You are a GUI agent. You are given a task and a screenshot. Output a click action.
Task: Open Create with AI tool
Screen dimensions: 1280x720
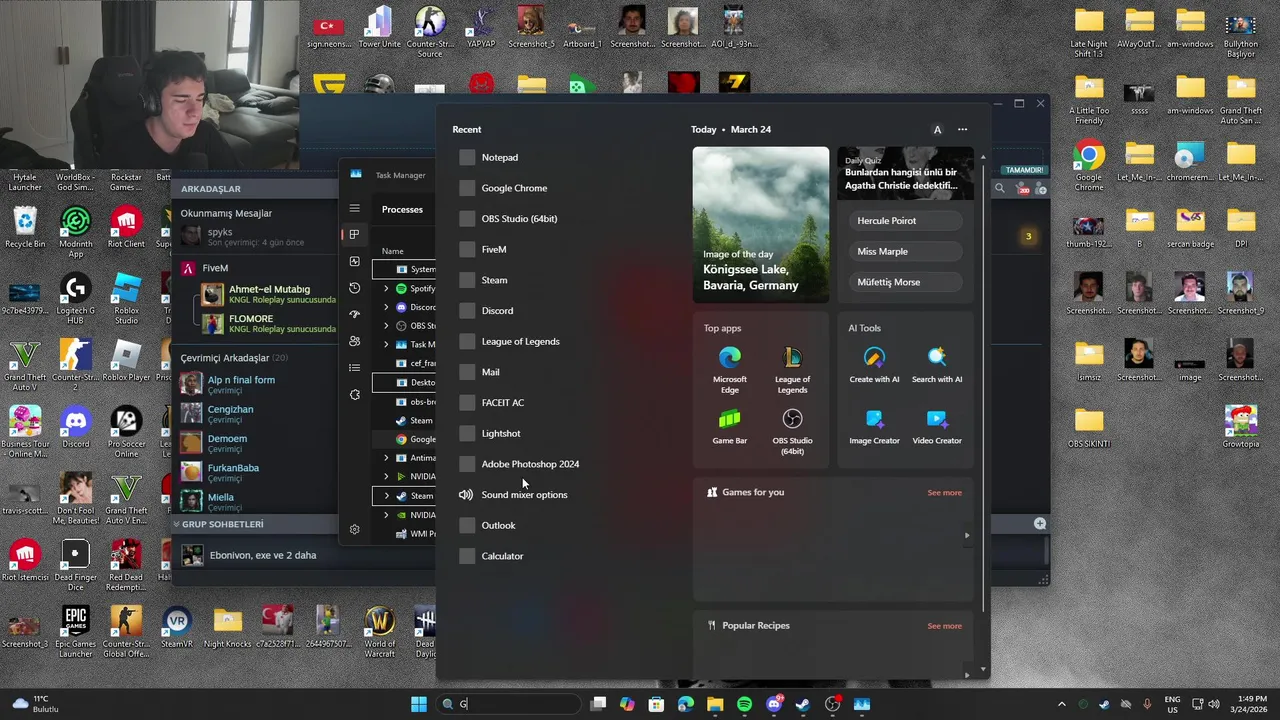tap(874, 365)
